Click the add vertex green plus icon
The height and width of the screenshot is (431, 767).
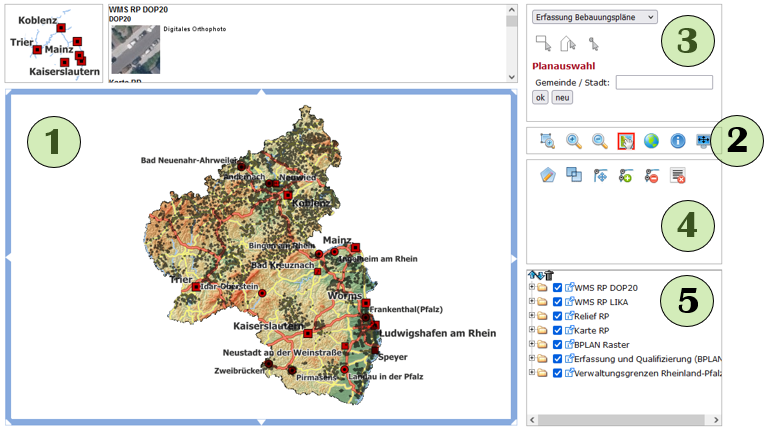[x=626, y=175]
